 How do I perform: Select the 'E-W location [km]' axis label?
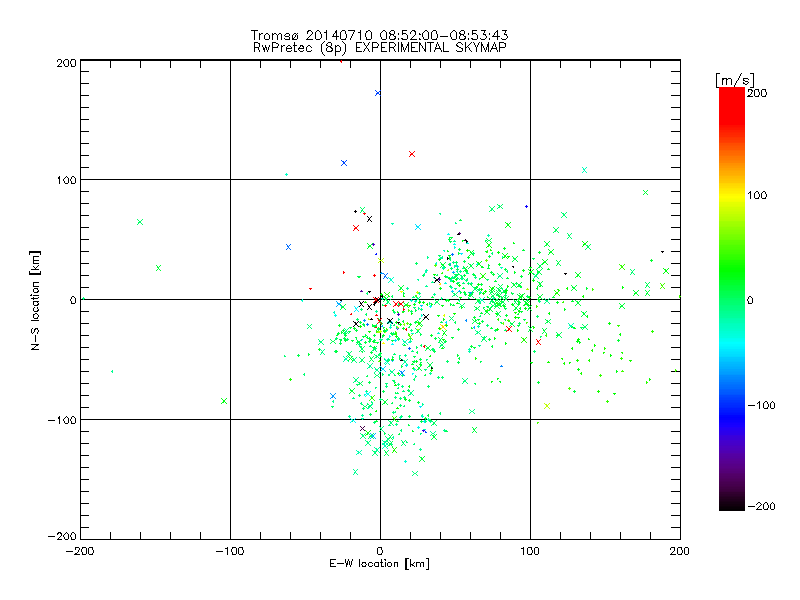pyautogui.click(x=380, y=564)
